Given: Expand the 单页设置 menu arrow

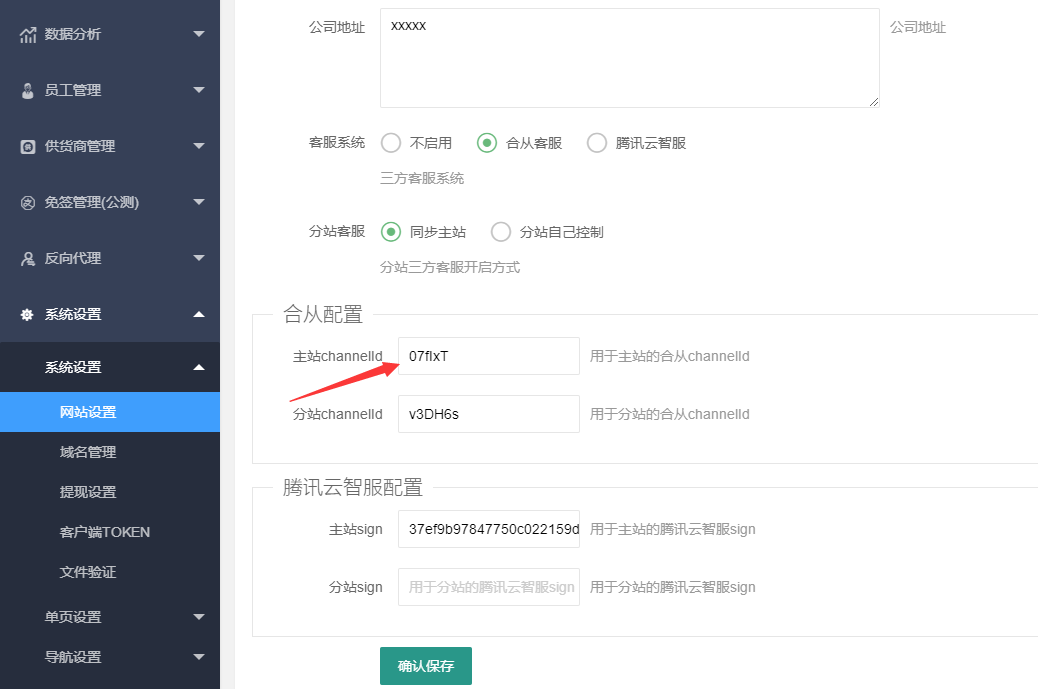Looking at the screenshot, I should pyautogui.click(x=199, y=617).
